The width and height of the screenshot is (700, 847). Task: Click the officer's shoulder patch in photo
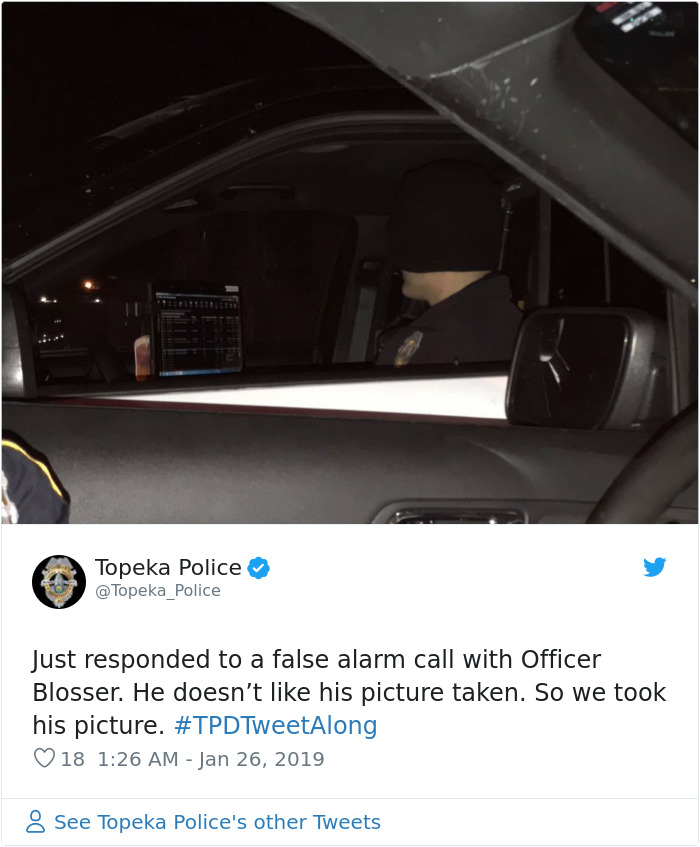(x=408, y=348)
